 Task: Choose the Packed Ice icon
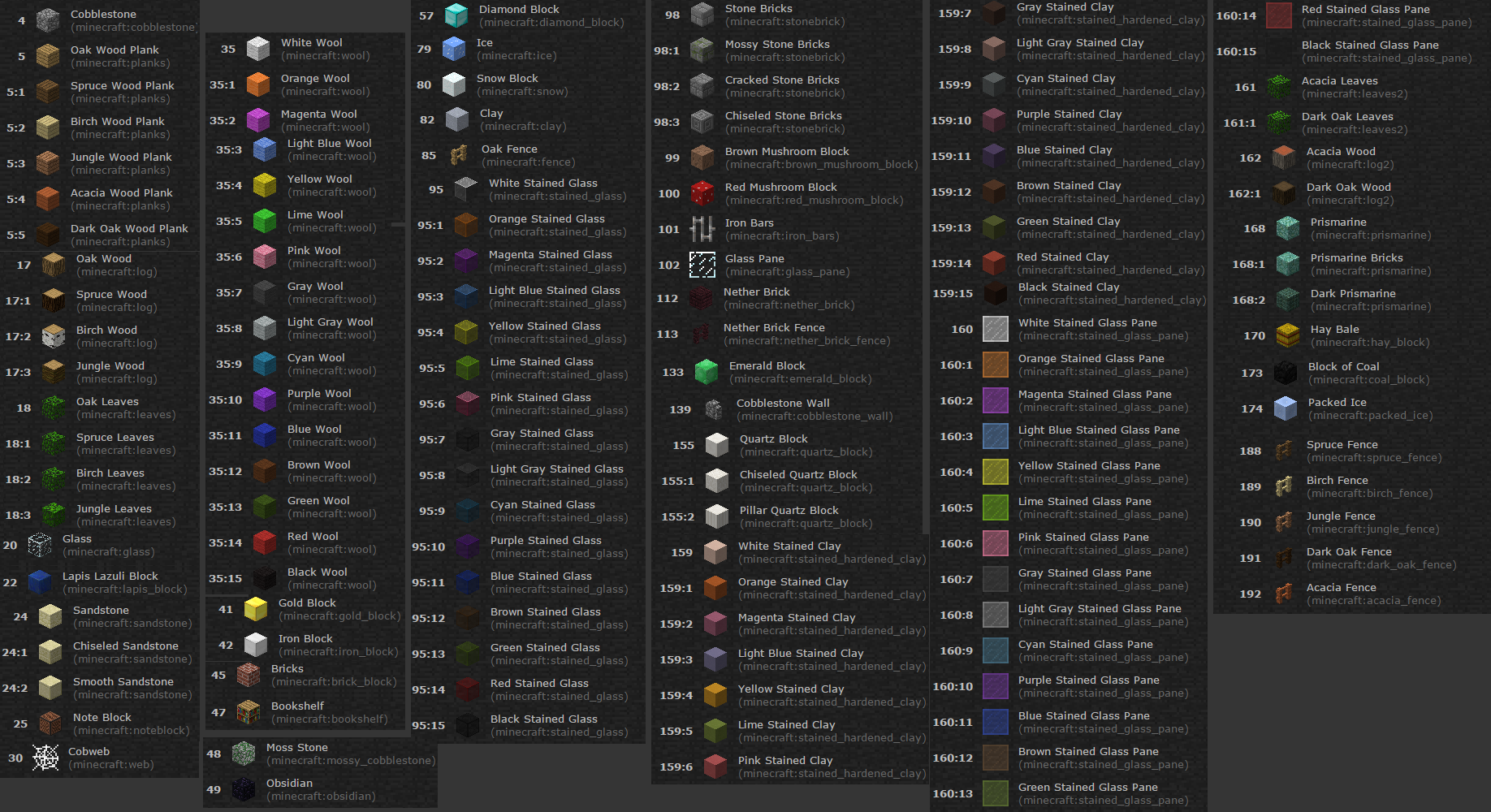pyautogui.click(x=1286, y=408)
